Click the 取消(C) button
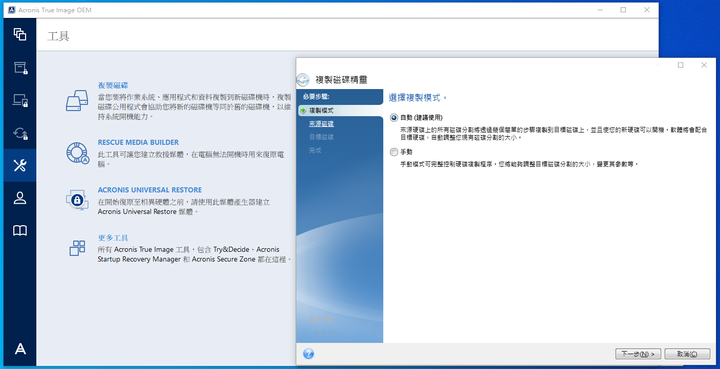Screen dimensions: 720x369 coord(687,354)
